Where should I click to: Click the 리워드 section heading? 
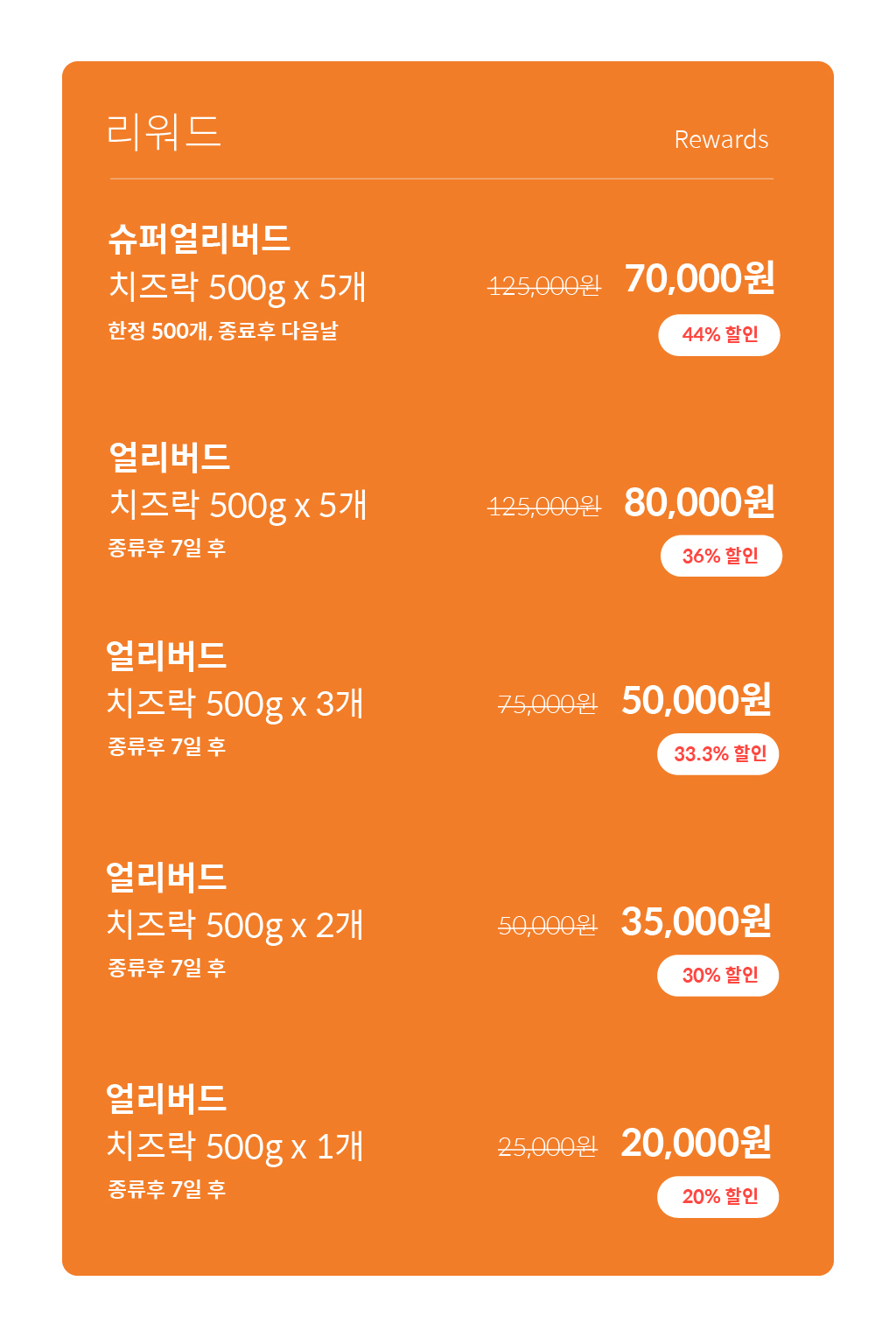[164, 132]
